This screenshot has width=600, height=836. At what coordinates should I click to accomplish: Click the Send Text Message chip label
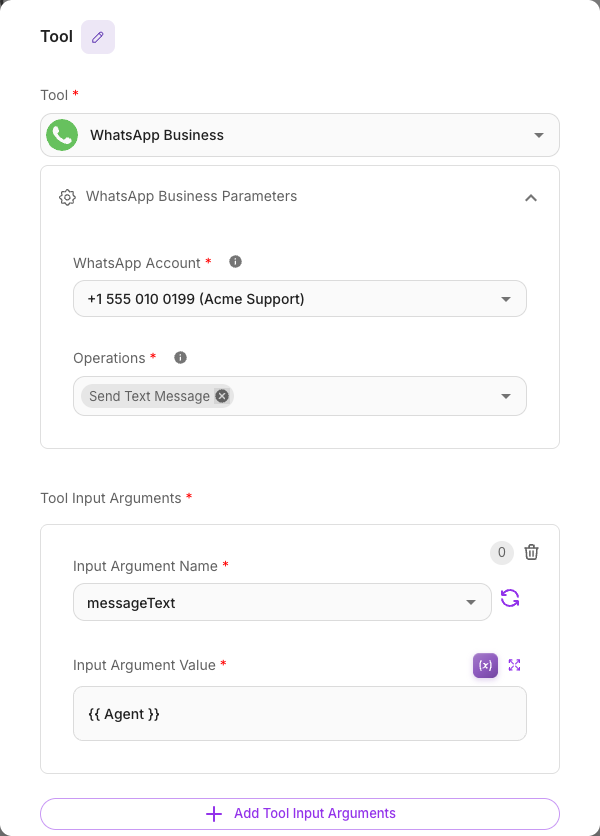tap(149, 396)
